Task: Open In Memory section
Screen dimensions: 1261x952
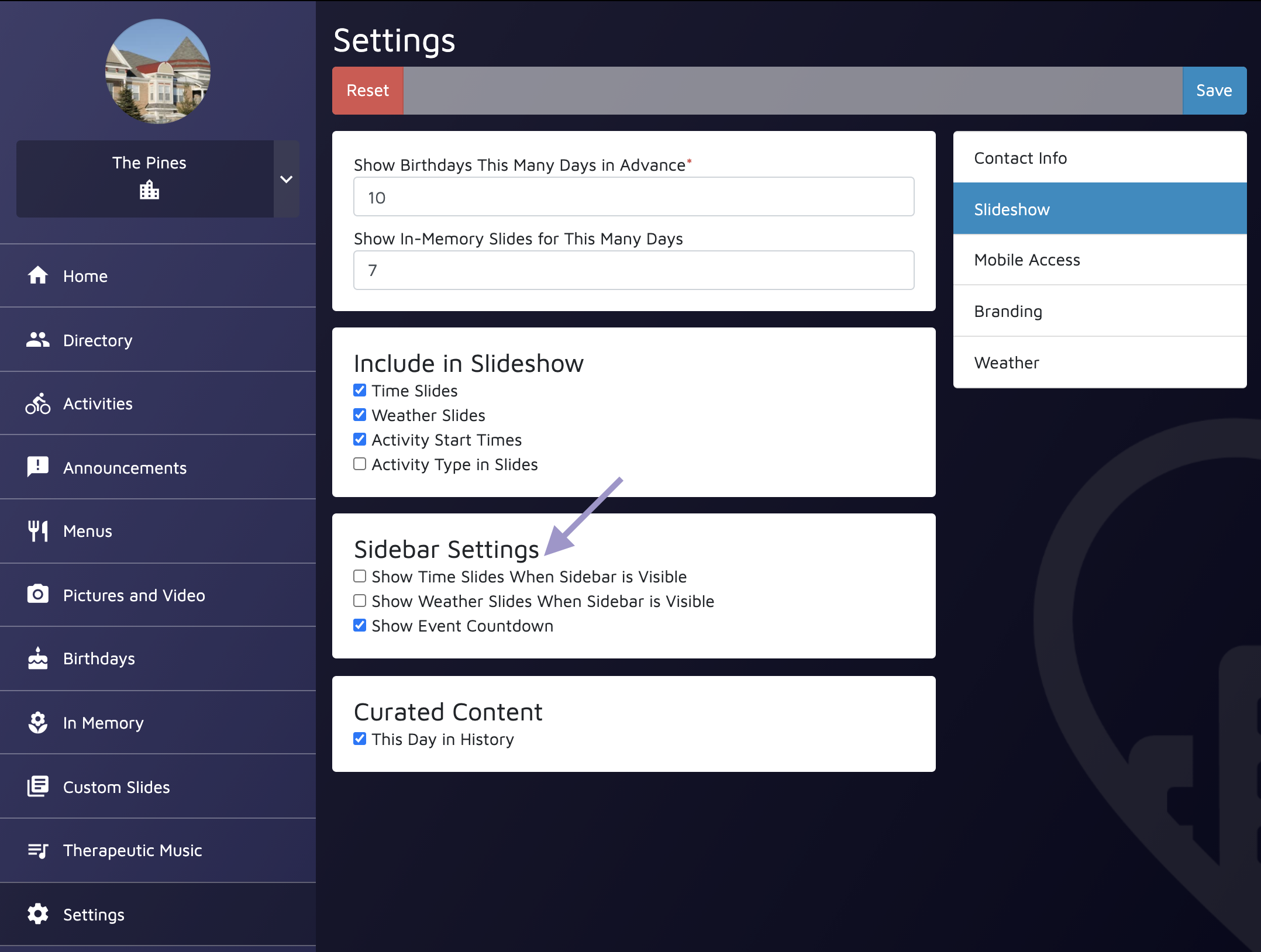Action: pos(158,723)
